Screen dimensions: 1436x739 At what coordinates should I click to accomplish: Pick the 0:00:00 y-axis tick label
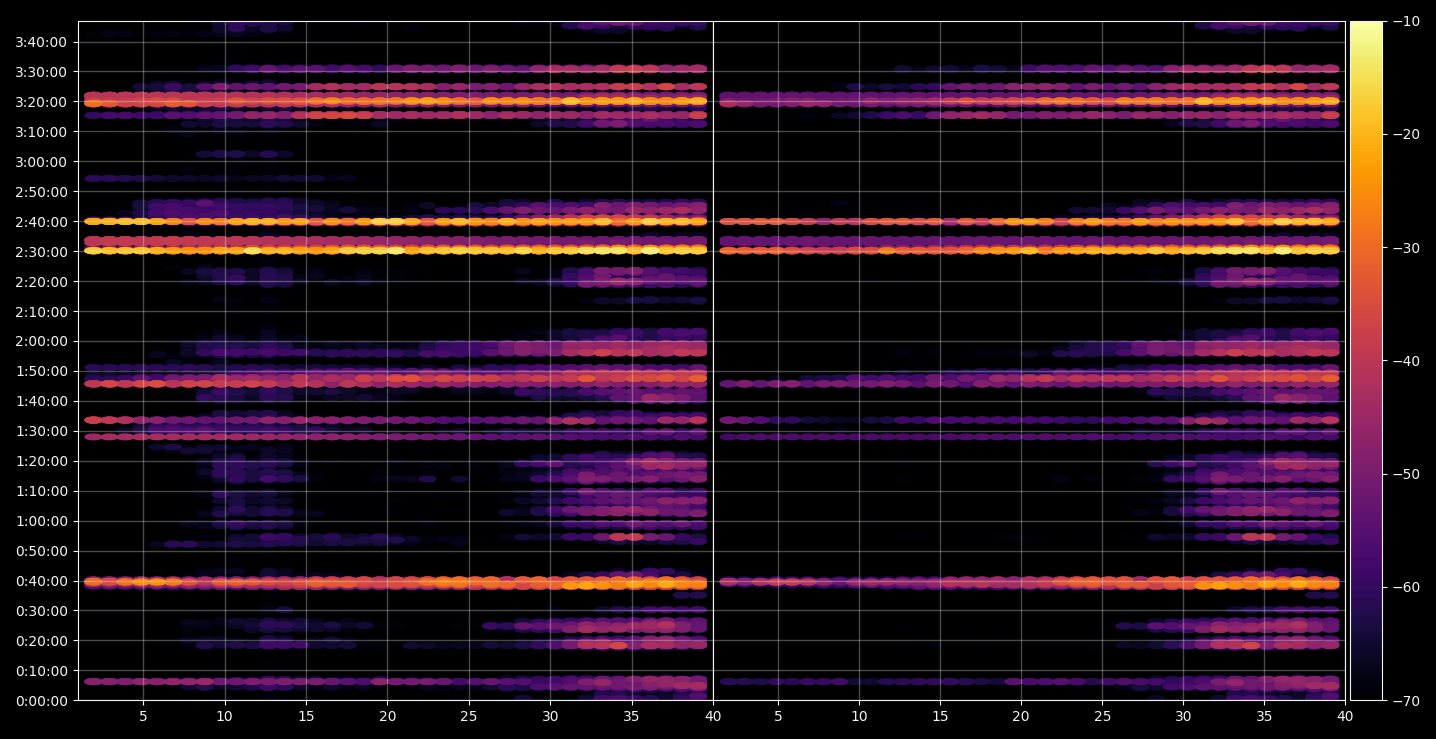tap(41, 700)
